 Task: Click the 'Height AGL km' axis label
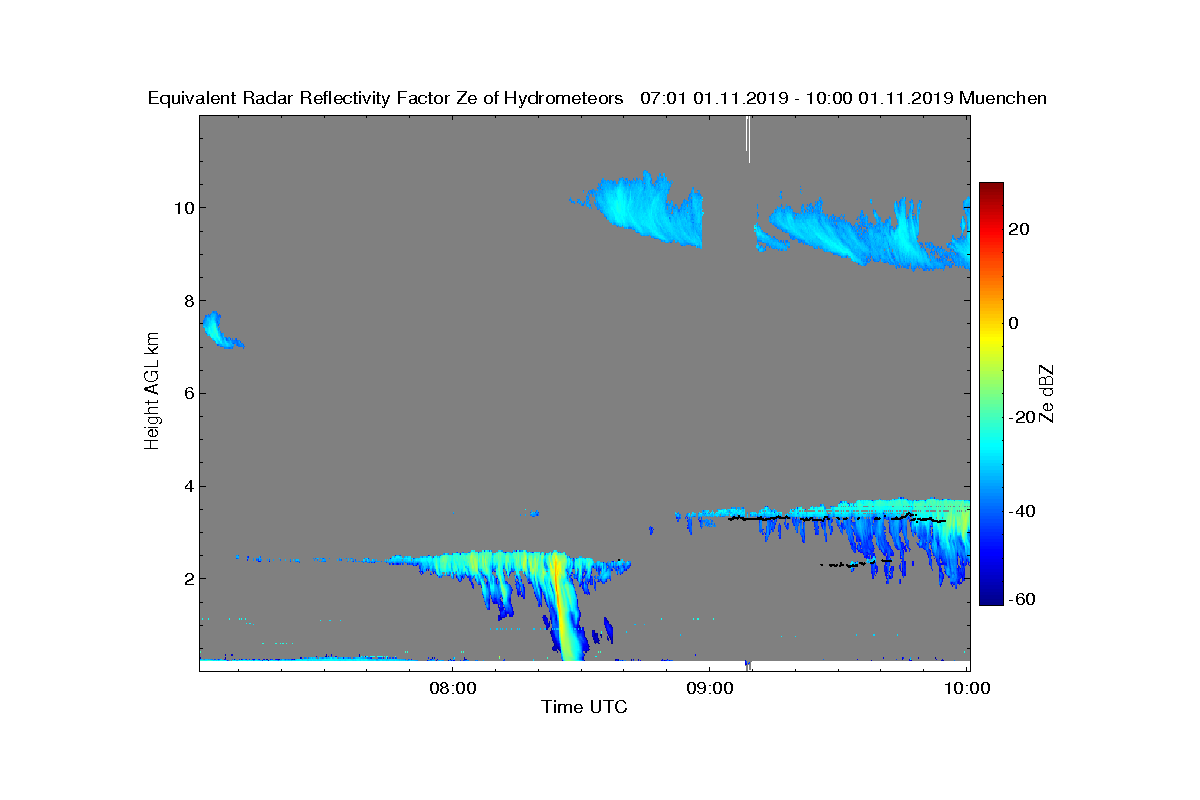pyautogui.click(x=152, y=391)
